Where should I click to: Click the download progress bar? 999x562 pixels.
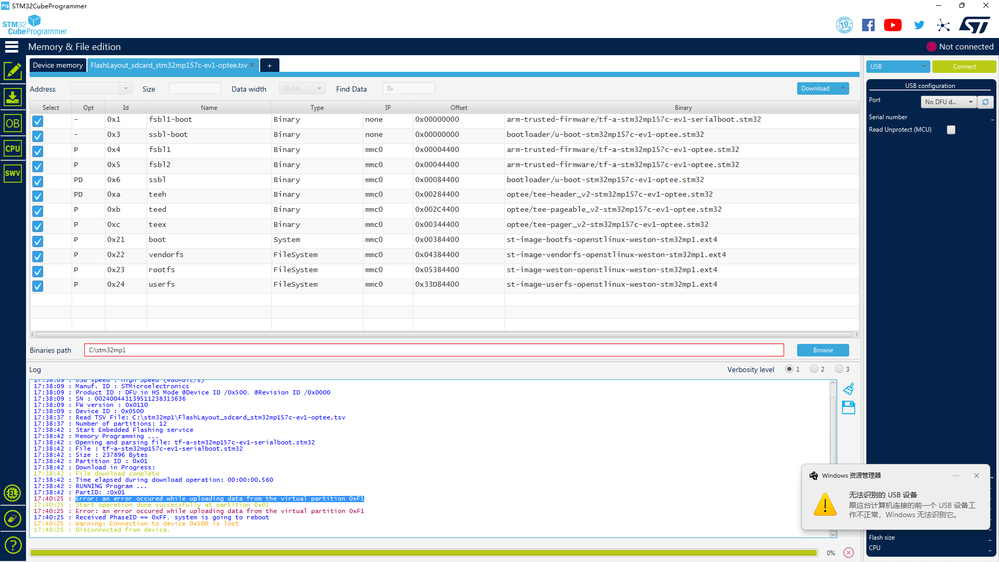click(424, 552)
